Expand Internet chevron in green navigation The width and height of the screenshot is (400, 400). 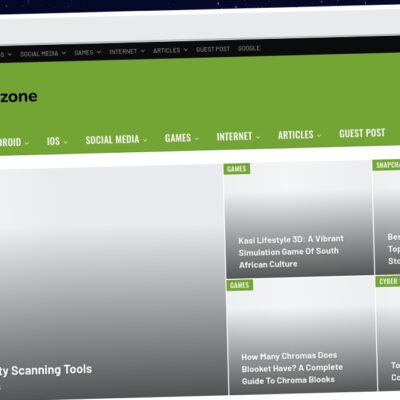click(x=258, y=137)
